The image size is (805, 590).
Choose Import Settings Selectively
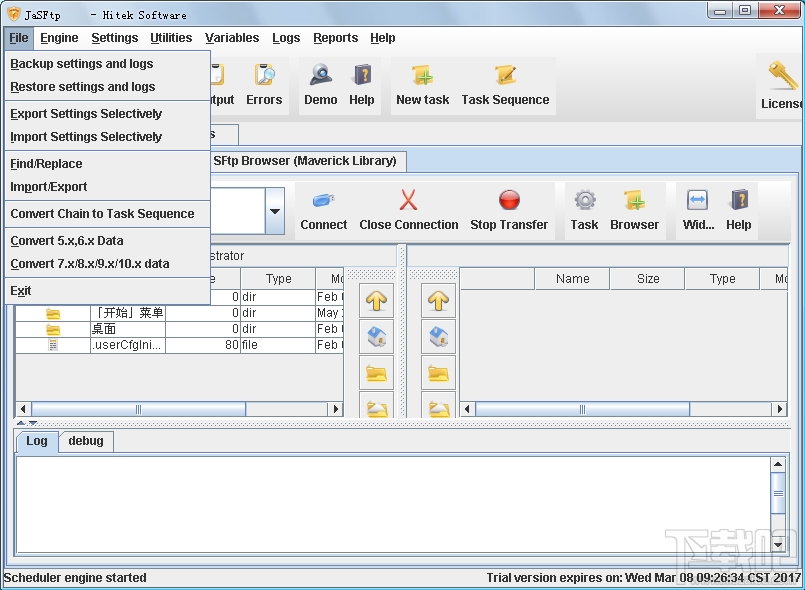tap(107, 137)
